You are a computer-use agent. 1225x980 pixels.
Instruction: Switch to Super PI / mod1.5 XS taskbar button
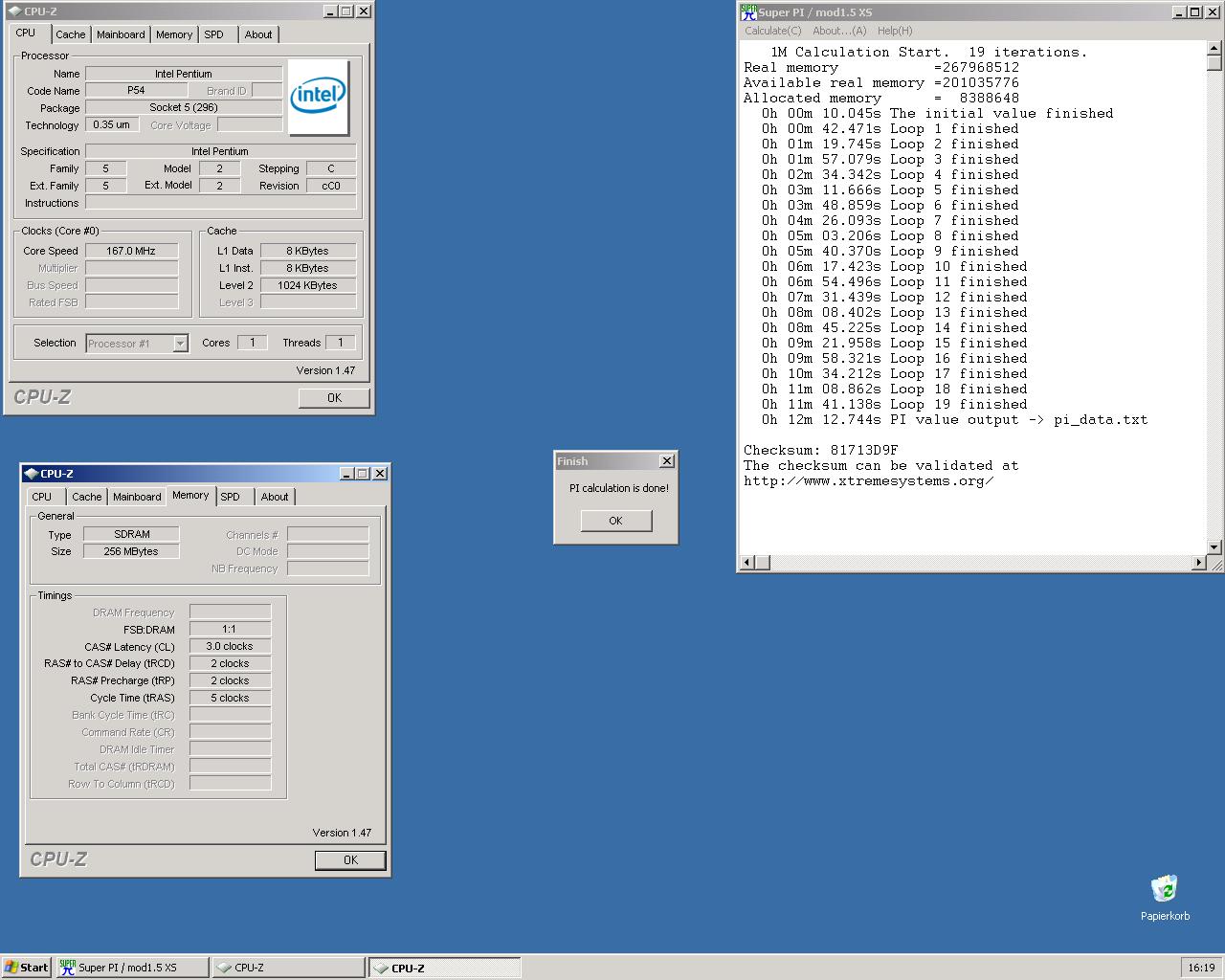[x=131, y=968]
